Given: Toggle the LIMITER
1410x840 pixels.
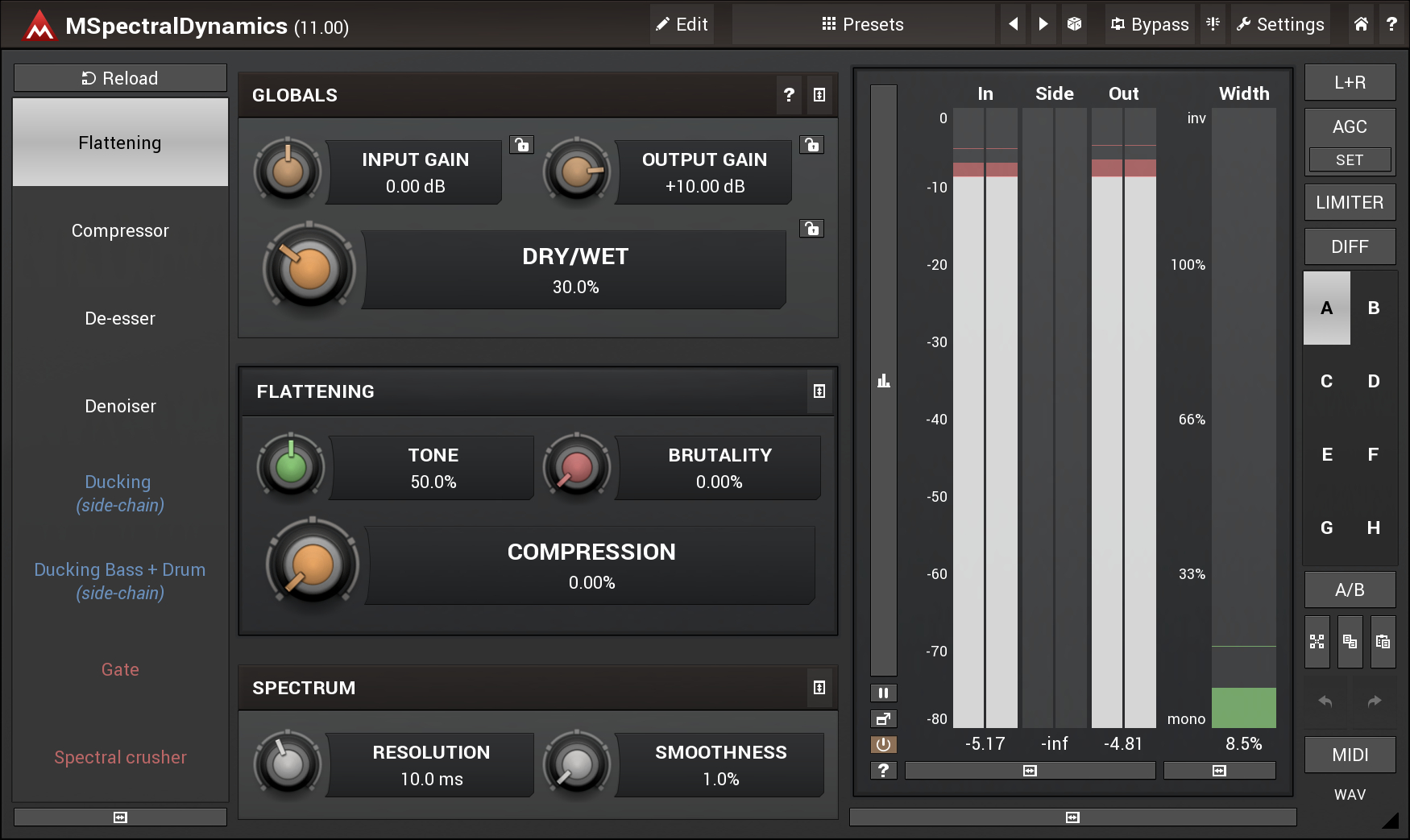Looking at the screenshot, I should point(1350,202).
